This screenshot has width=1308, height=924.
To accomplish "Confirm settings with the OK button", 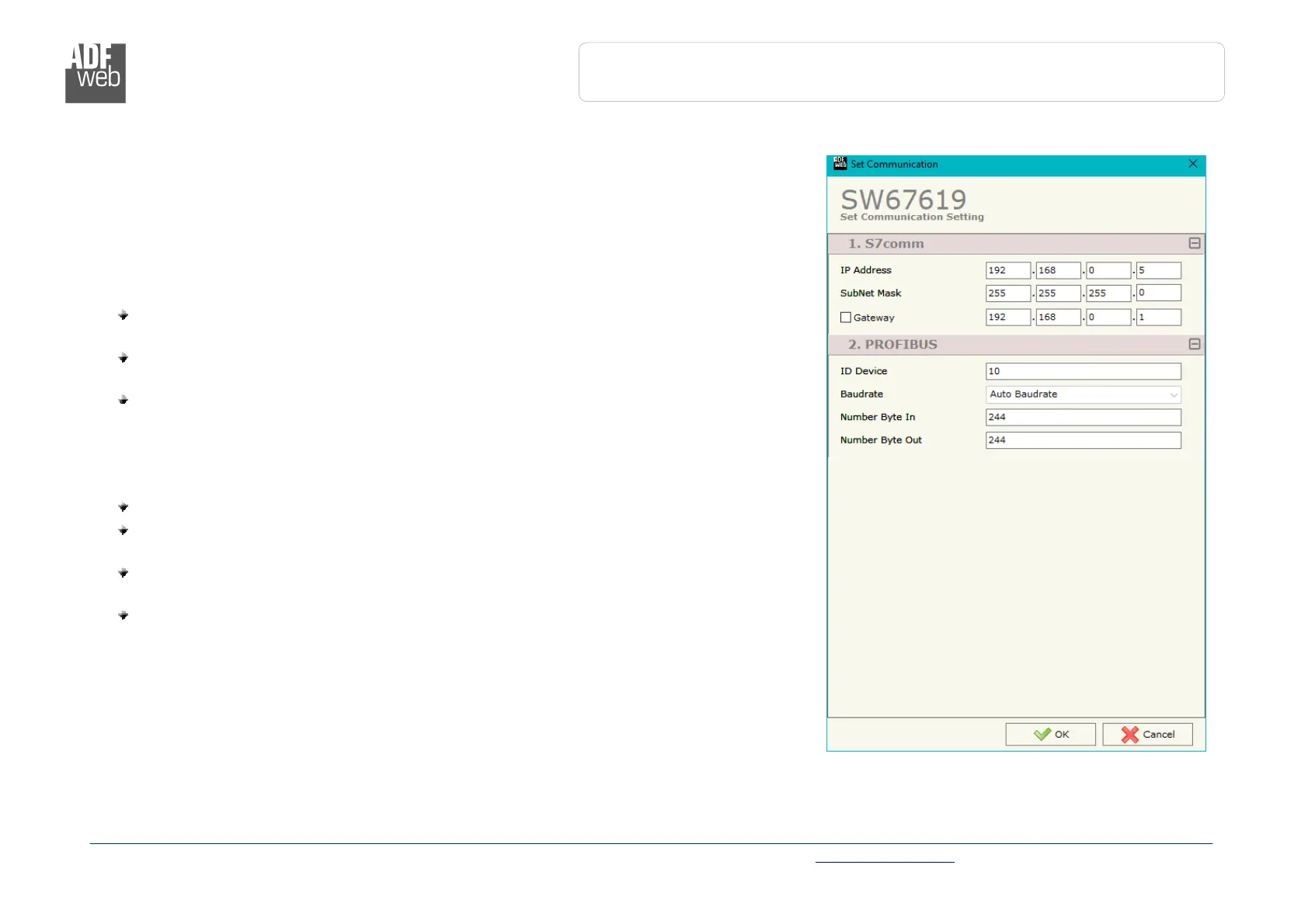I will [x=1050, y=735].
